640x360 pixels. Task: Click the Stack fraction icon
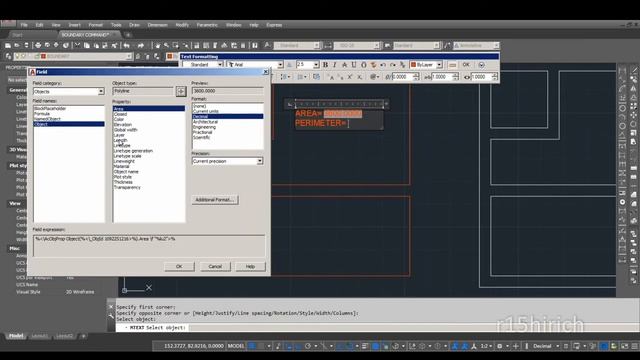402,65
